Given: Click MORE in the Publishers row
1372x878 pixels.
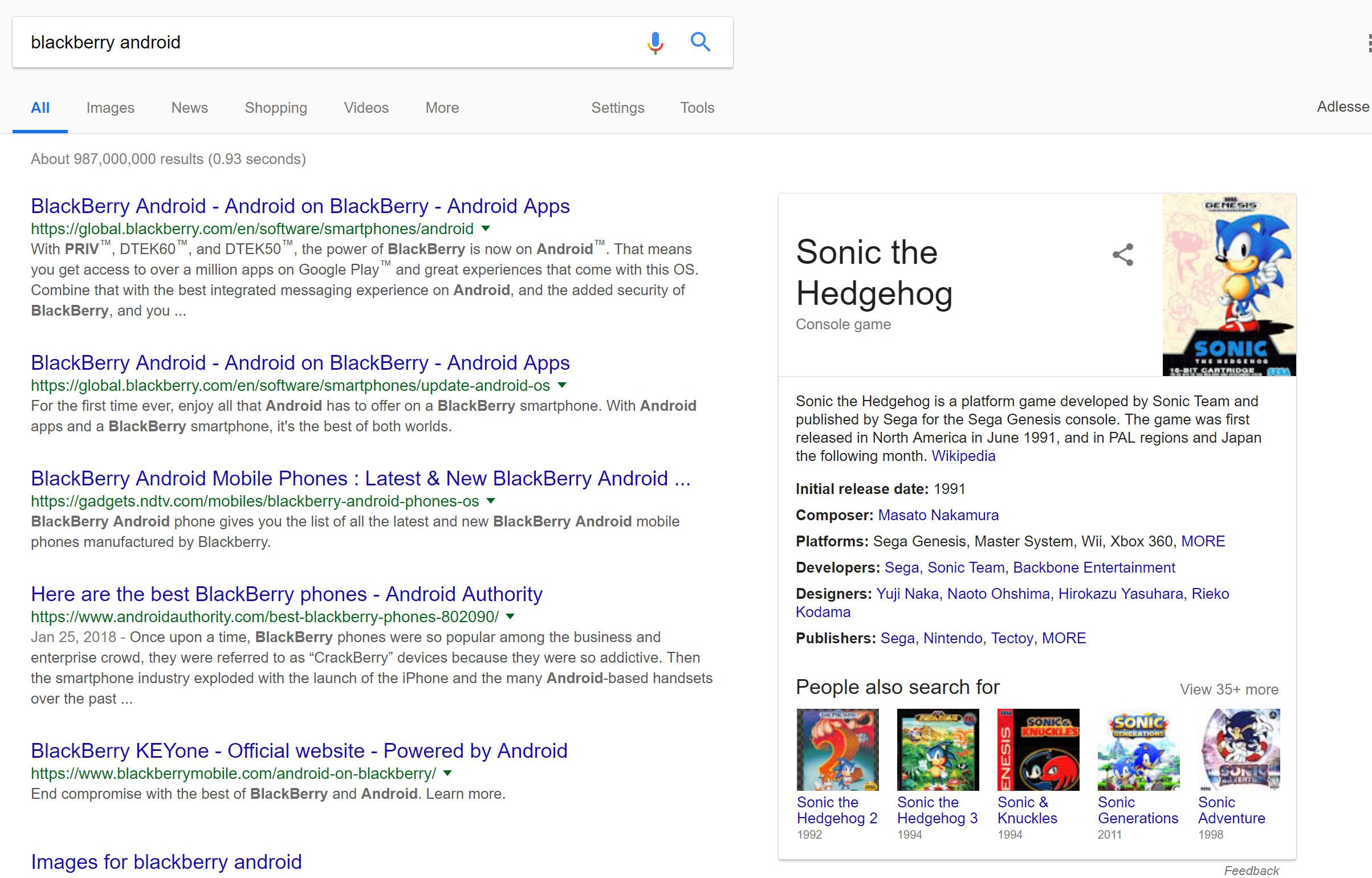Looking at the screenshot, I should (x=1064, y=639).
